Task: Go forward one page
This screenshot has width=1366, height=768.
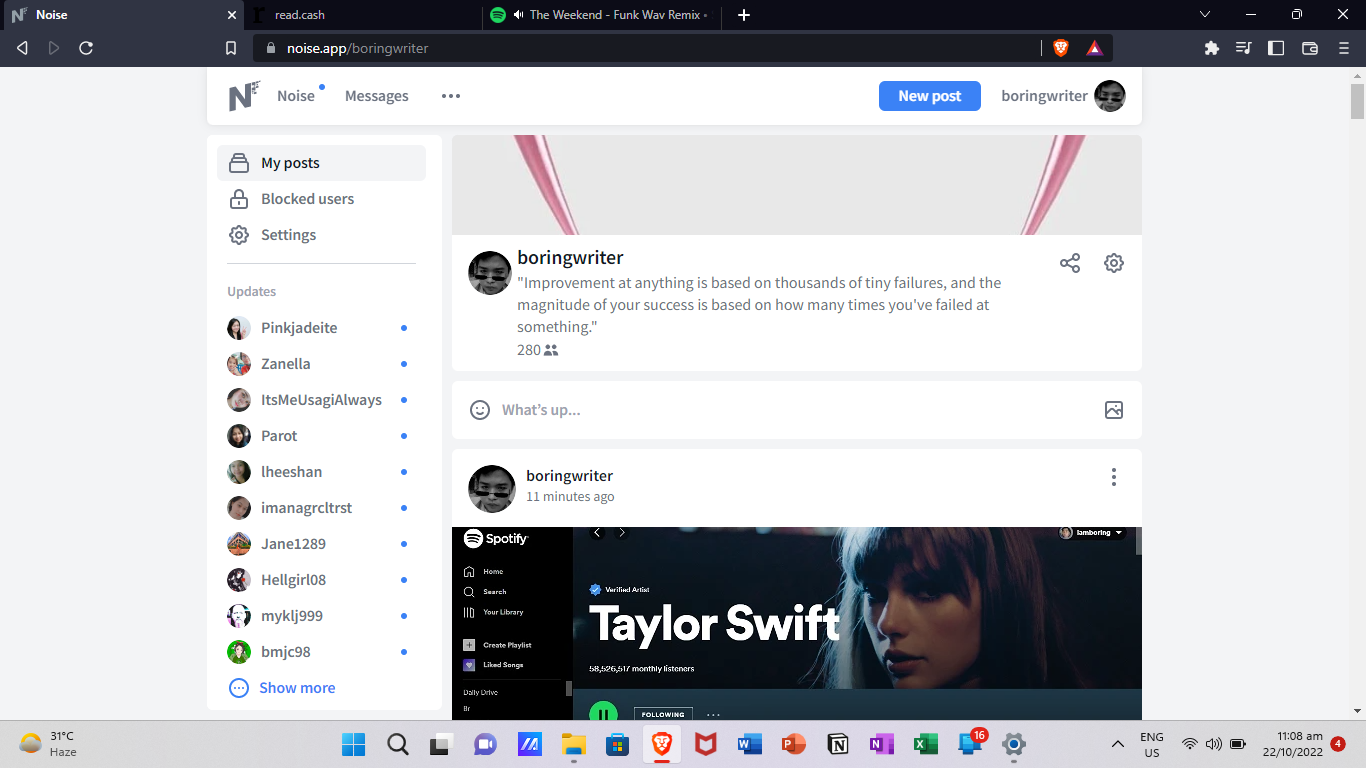Action: point(54,48)
